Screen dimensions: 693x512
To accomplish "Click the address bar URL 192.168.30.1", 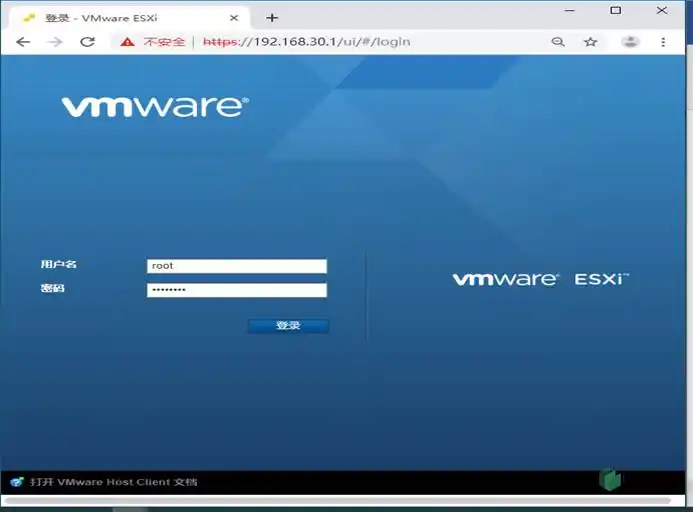I will (306, 42).
